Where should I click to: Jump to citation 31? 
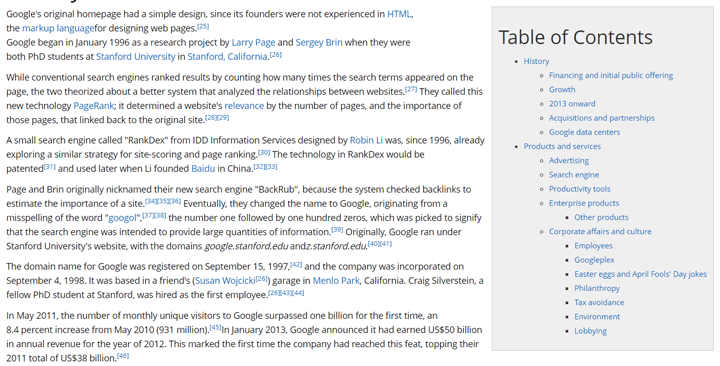point(50,166)
